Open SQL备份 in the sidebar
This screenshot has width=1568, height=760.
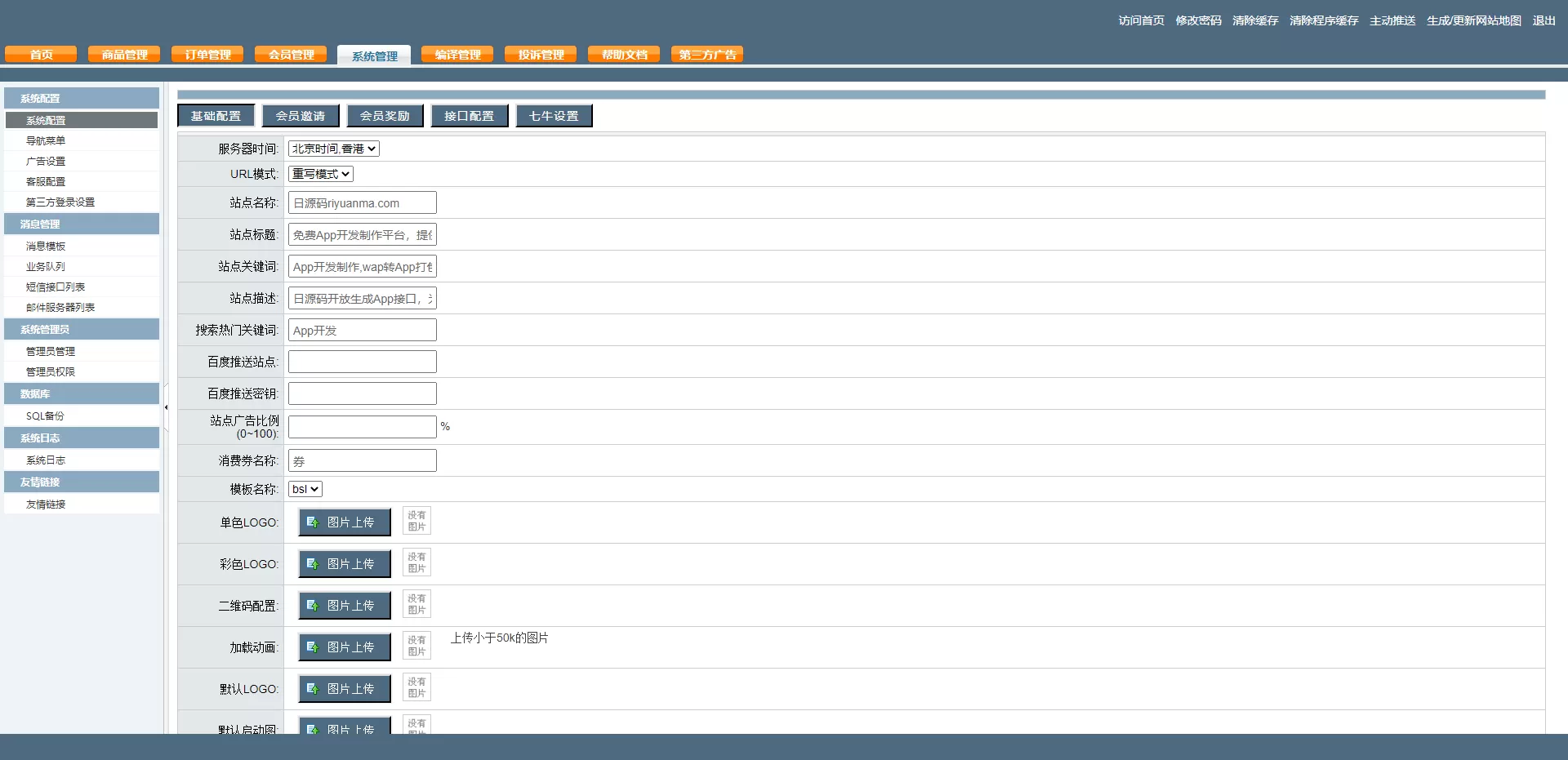(45, 416)
